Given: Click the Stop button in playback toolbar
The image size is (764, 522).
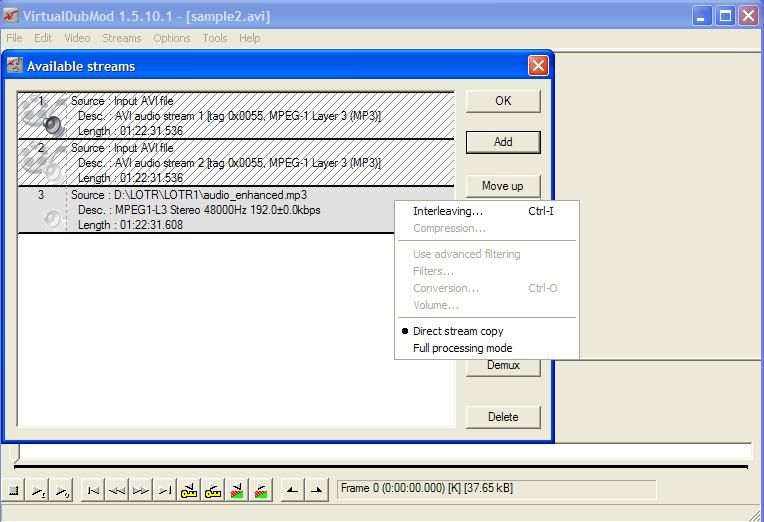Looking at the screenshot, I should [14, 490].
